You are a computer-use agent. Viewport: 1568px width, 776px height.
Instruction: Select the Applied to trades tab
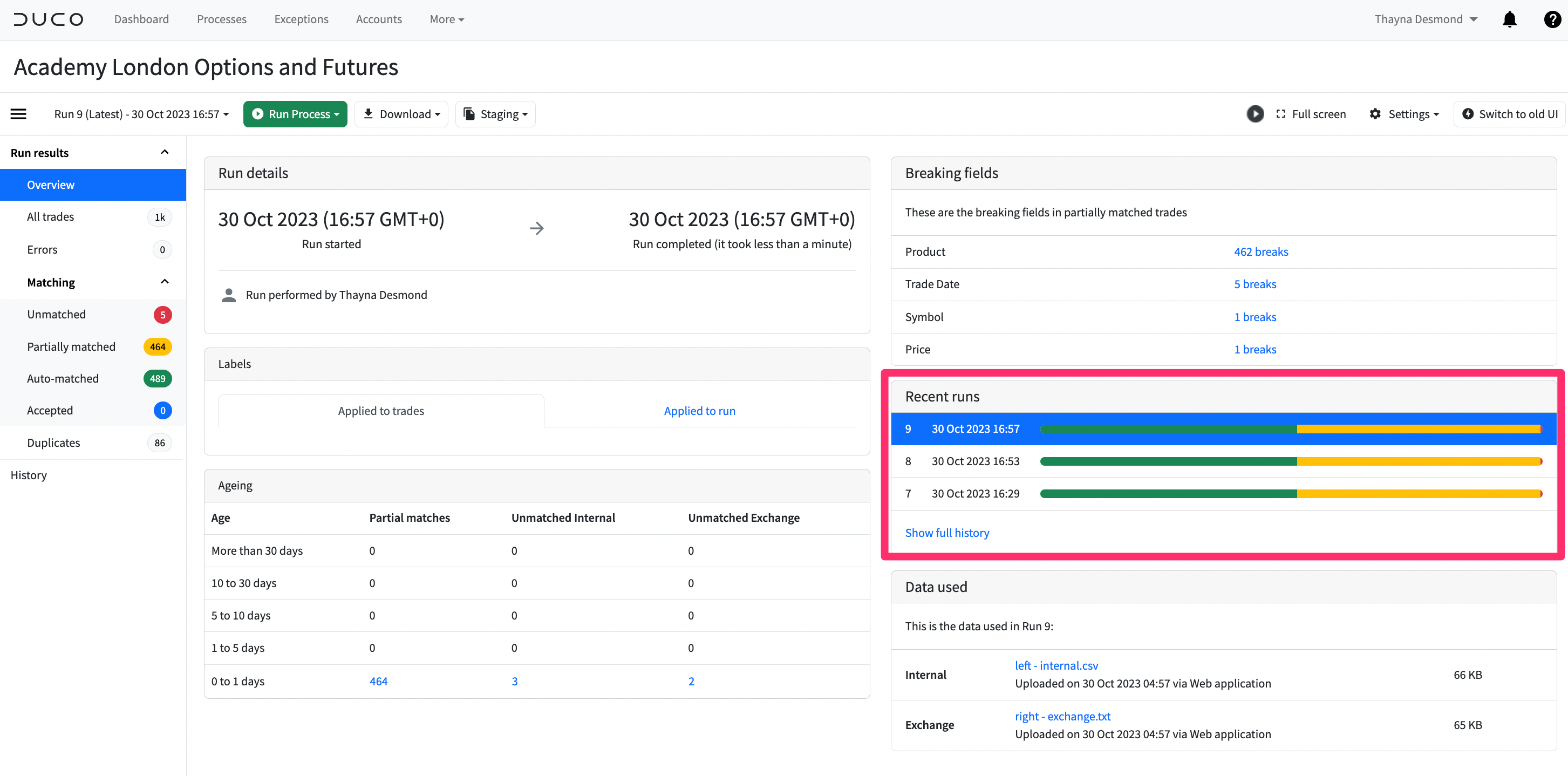pyautogui.click(x=381, y=411)
